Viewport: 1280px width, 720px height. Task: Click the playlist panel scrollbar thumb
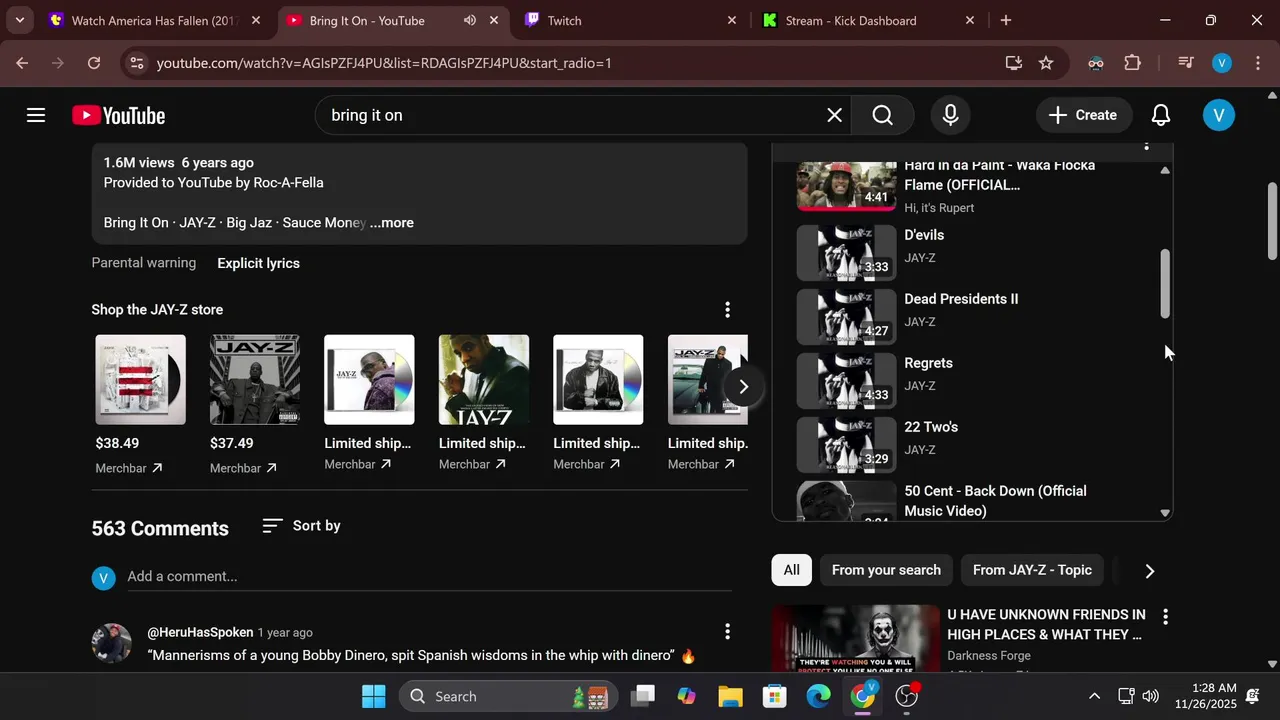[1165, 284]
